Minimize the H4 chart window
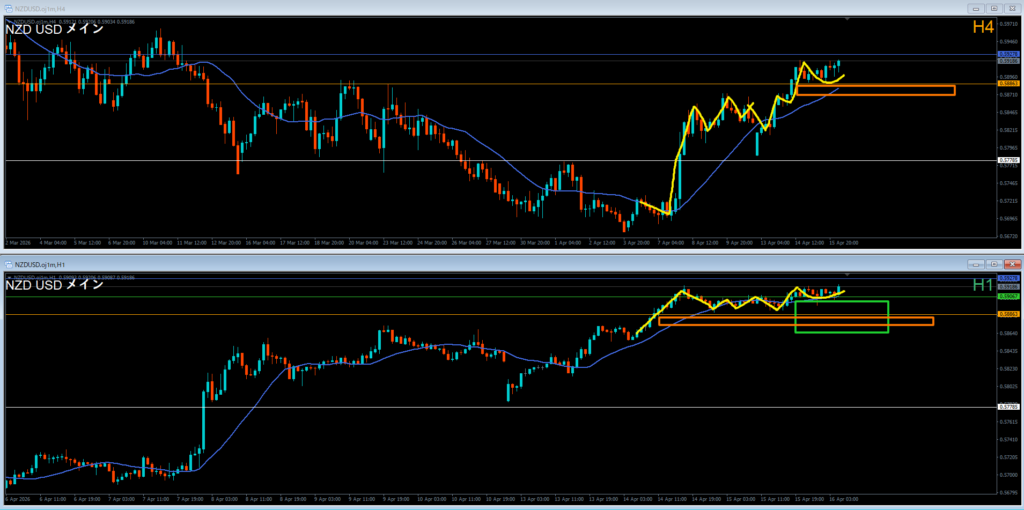The image size is (1024, 510). click(976, 7)
